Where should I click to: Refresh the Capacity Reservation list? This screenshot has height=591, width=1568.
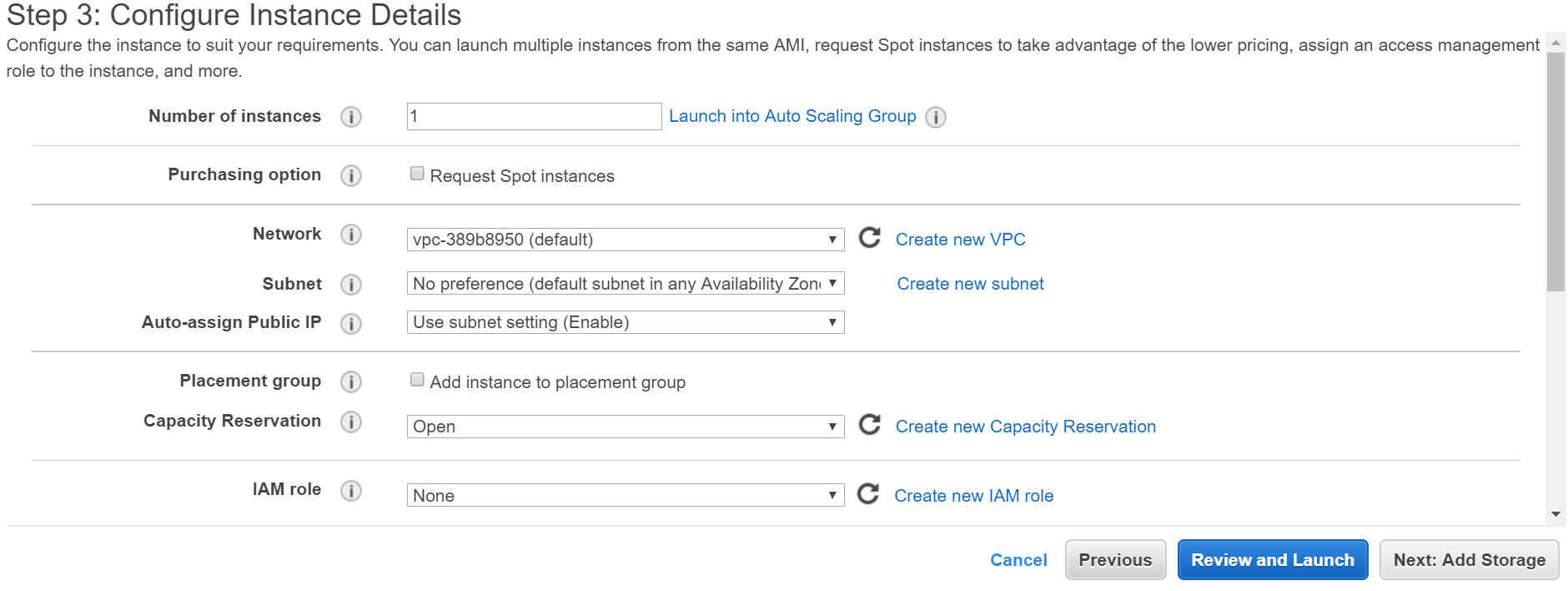pos(870,425)
